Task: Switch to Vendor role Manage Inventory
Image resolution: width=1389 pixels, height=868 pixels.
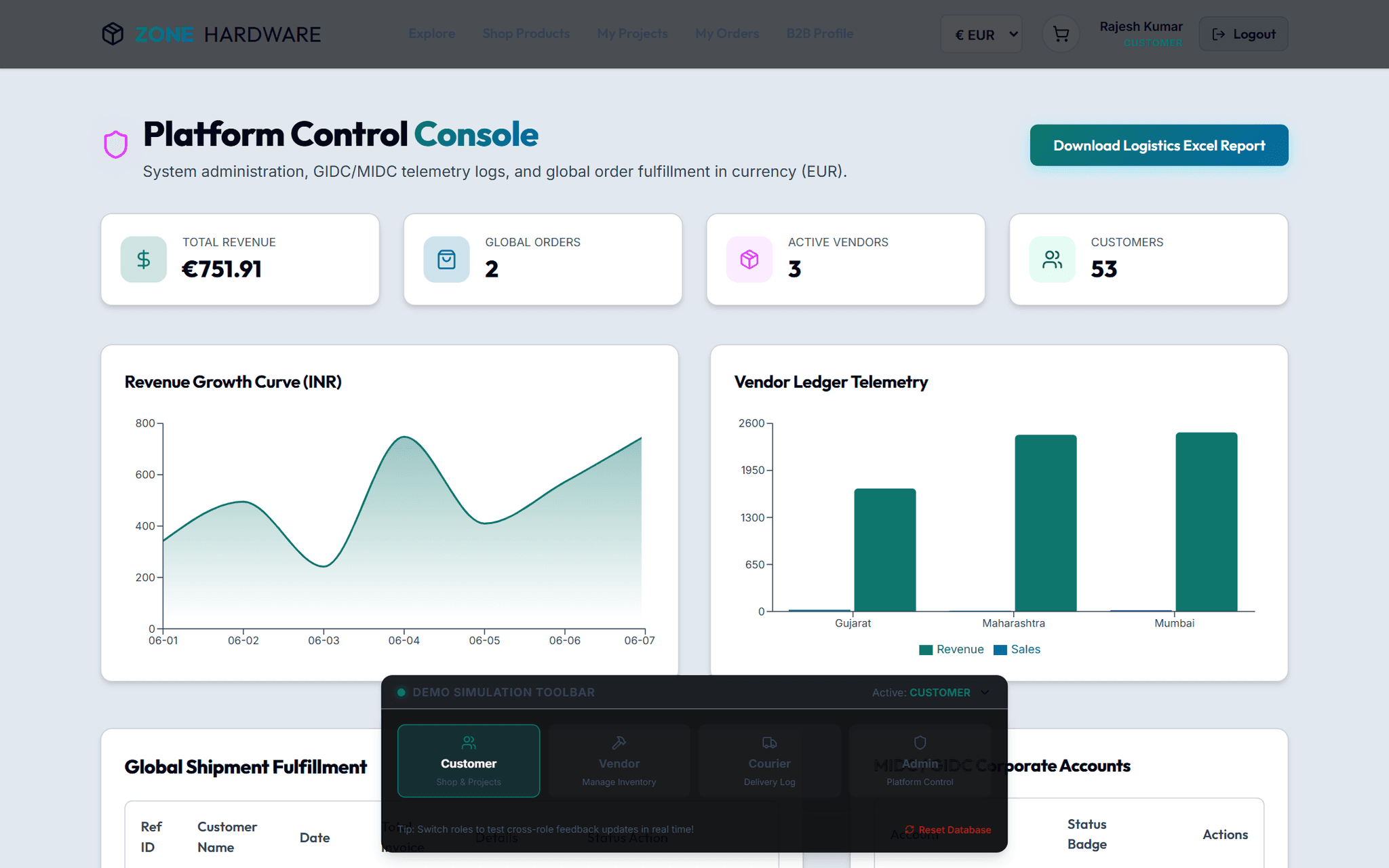Action: (x=619, y=761)
